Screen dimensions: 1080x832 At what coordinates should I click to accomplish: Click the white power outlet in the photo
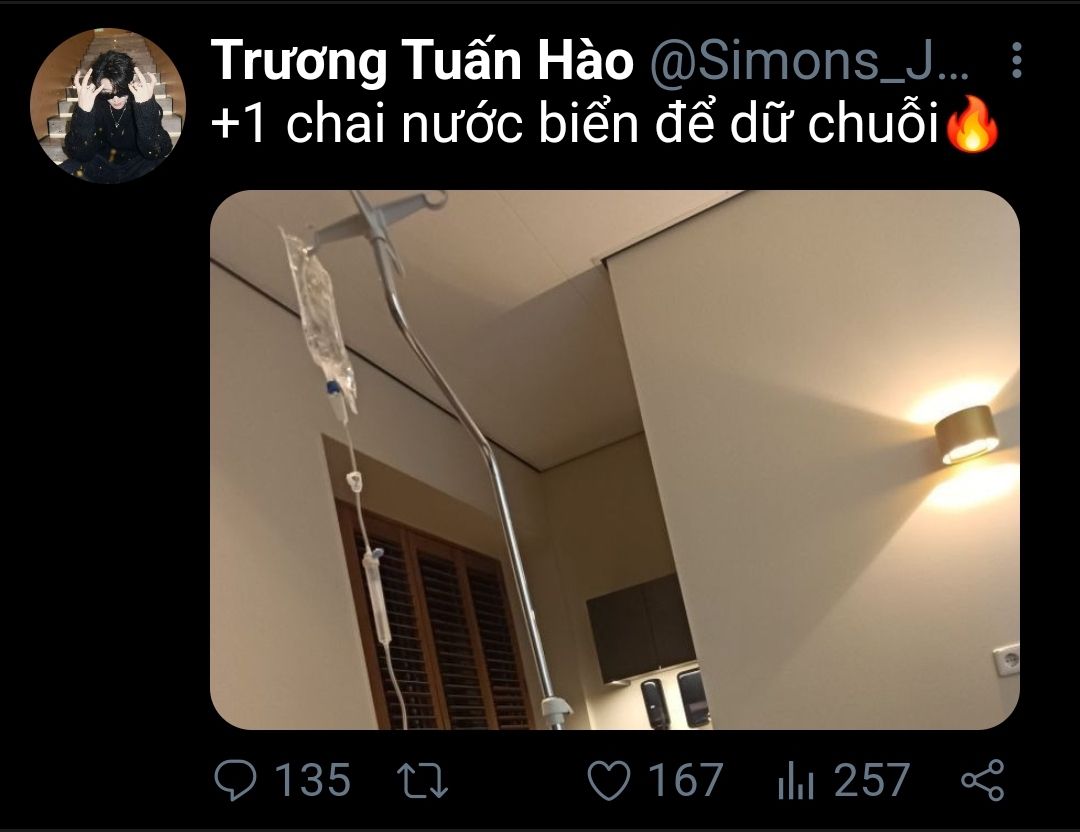pyautogui.click(x=1005, y=661)
